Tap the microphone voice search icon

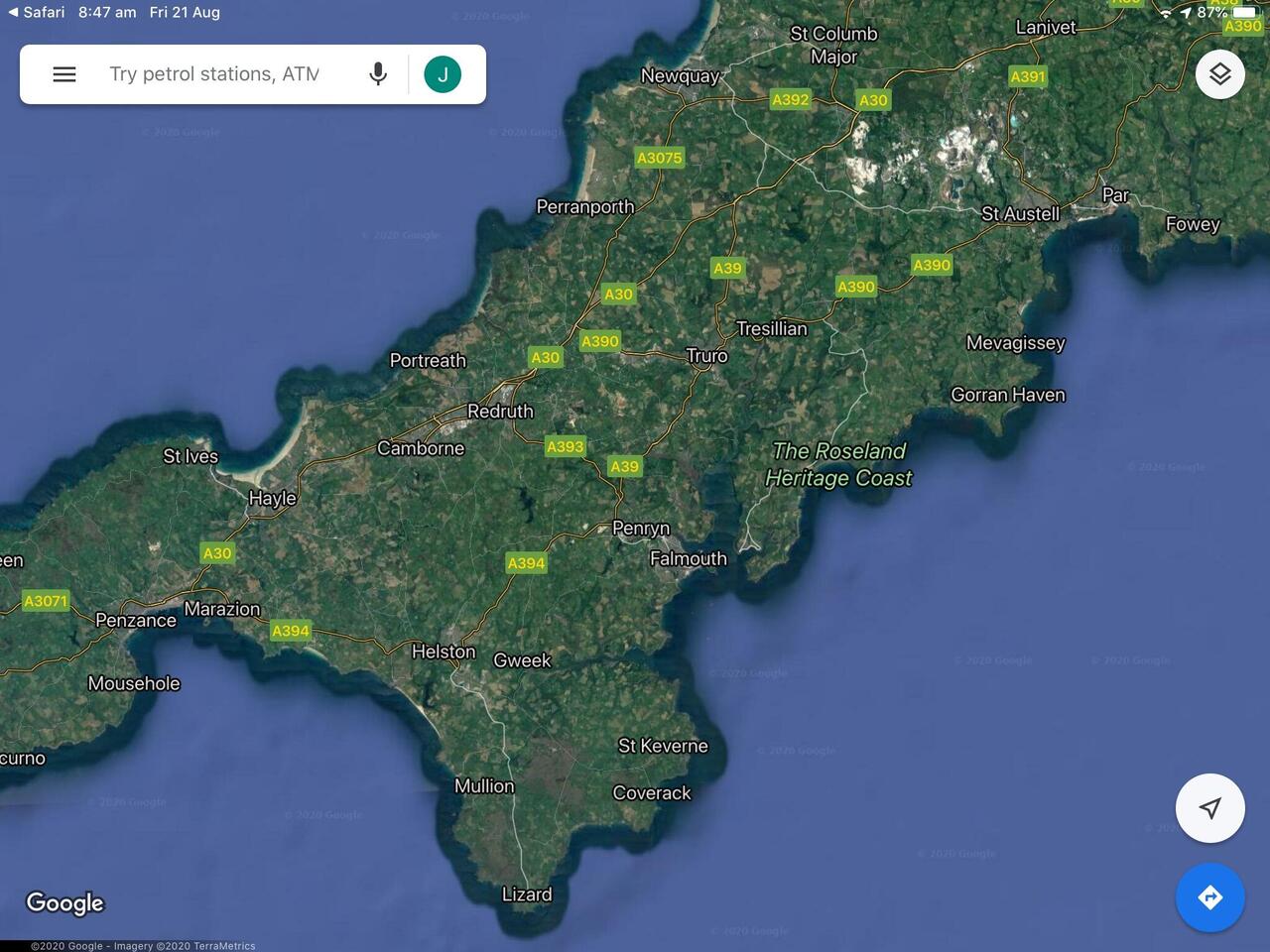tap(378, 74)
